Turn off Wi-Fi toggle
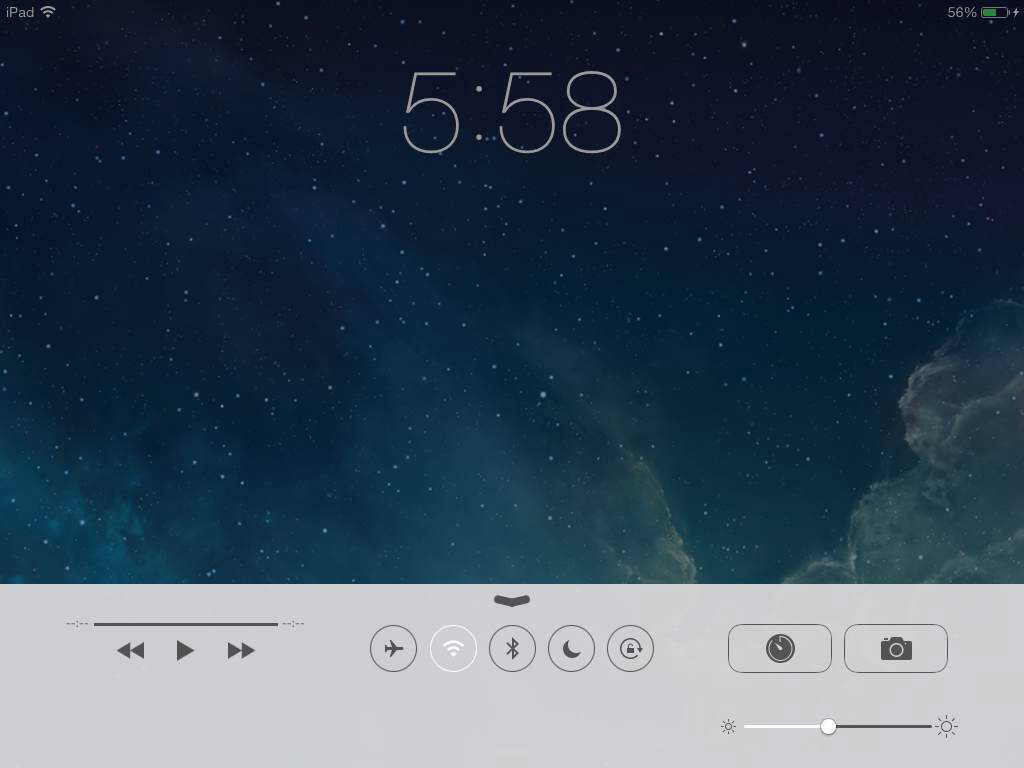The height and width of the screenshot is (768, 1024). point(453,648)
